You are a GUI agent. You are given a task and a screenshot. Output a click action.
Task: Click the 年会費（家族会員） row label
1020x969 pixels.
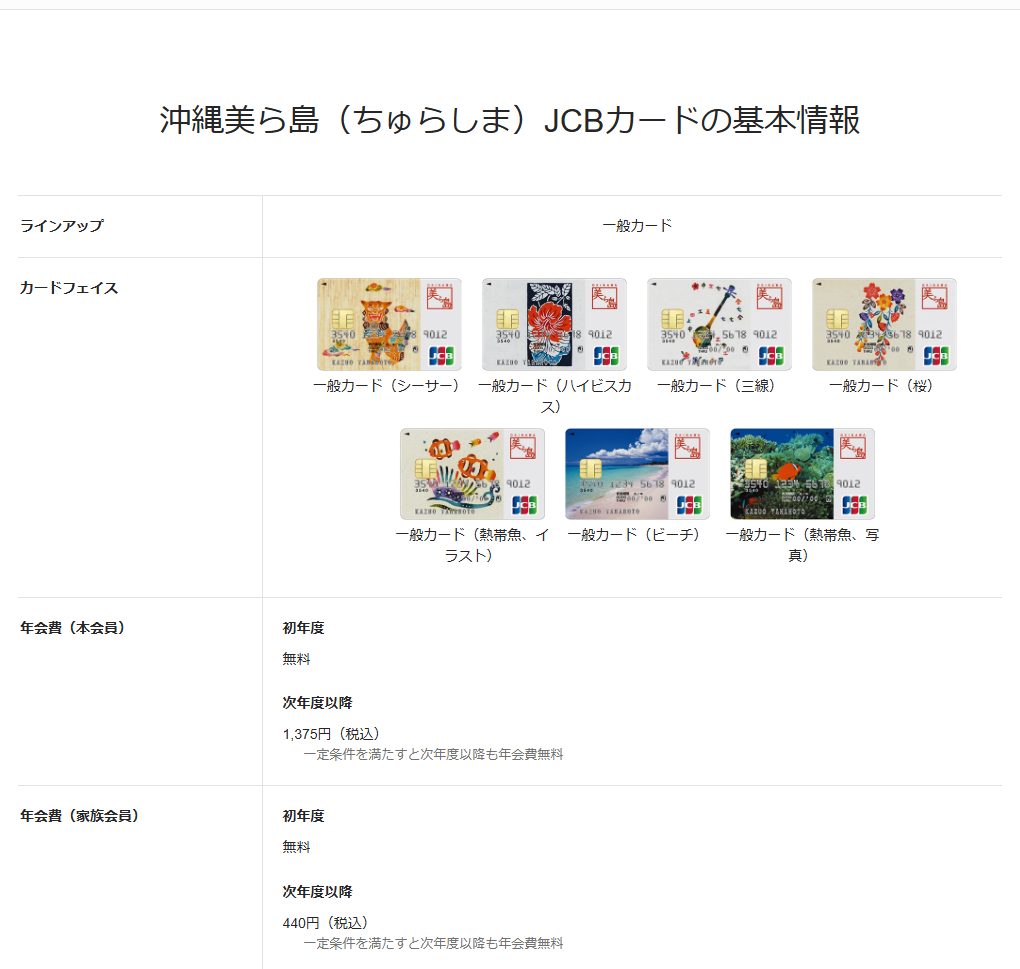pyautogui.click(x=79, y=816)
